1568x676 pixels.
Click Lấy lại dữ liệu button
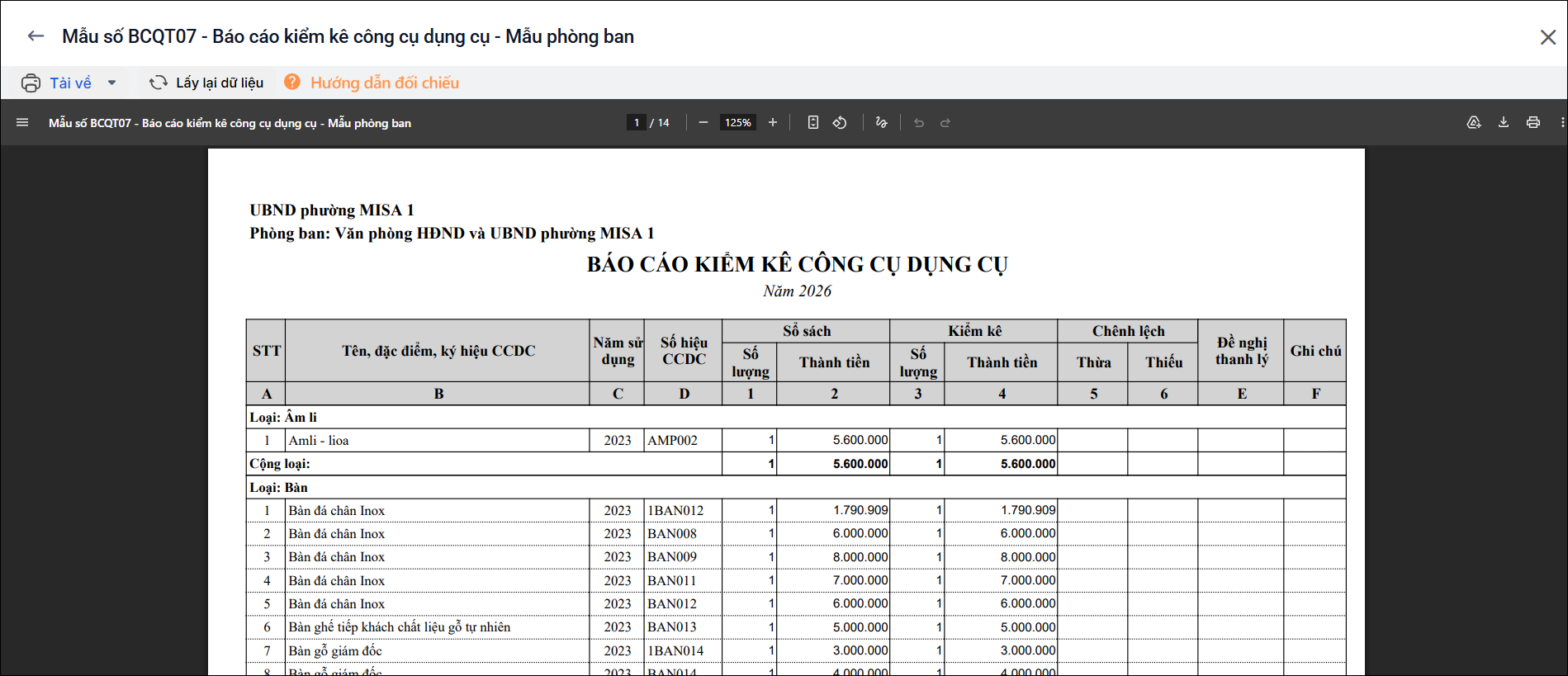pyautogui.click(x=220, y=83)
